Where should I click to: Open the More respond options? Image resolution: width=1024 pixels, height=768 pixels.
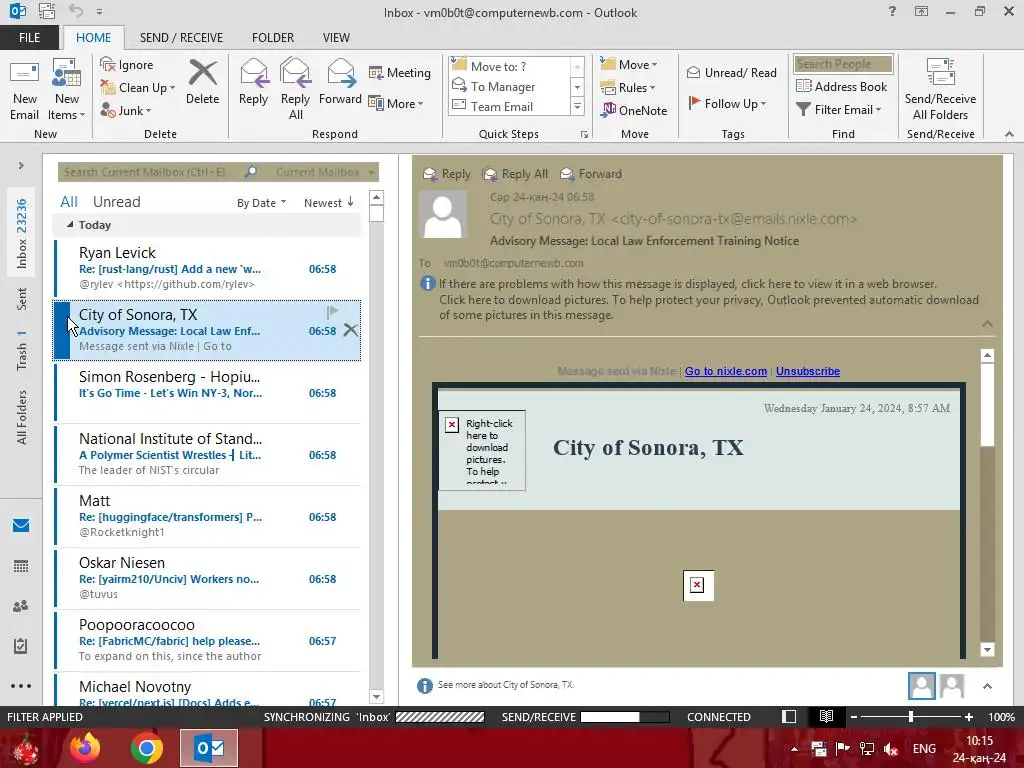(396, 103)
